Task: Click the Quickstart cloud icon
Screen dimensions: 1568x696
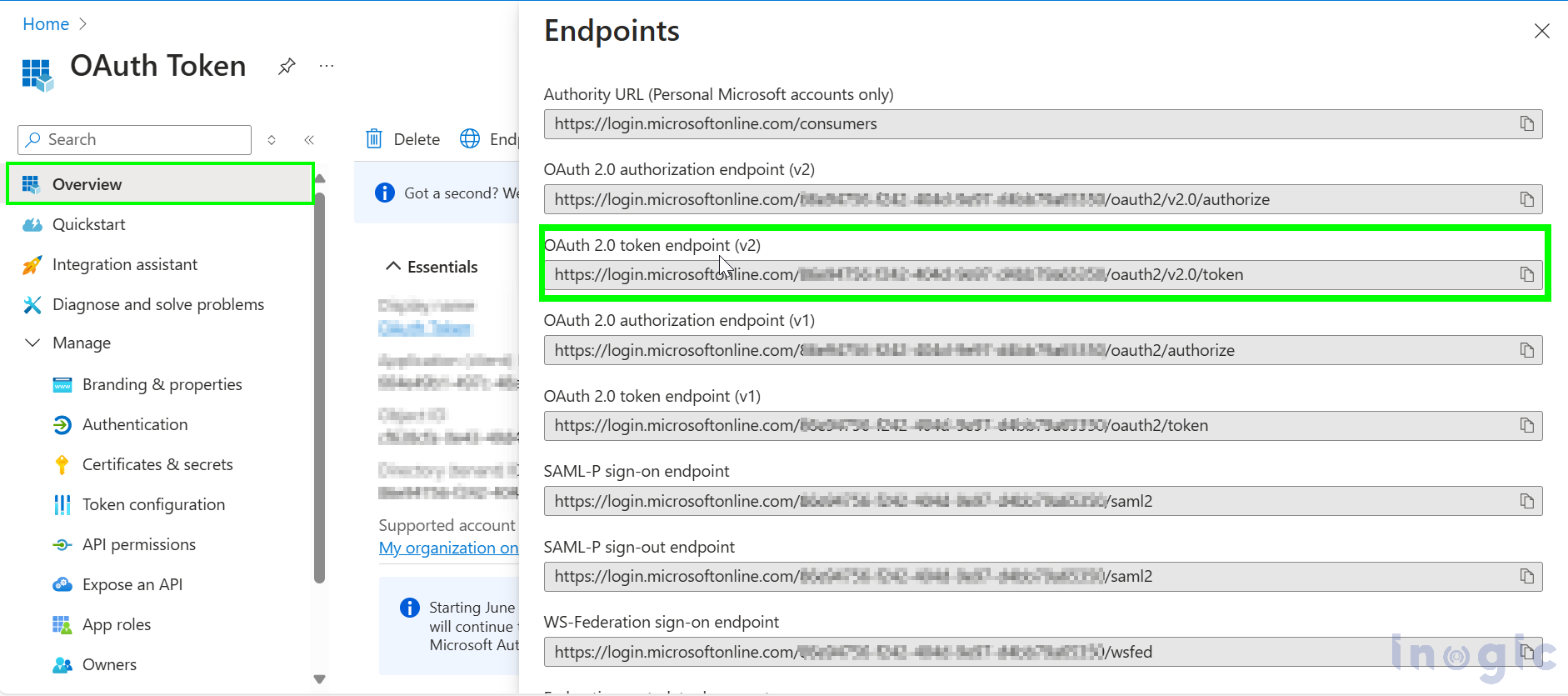Action: [x=32, y=225]
